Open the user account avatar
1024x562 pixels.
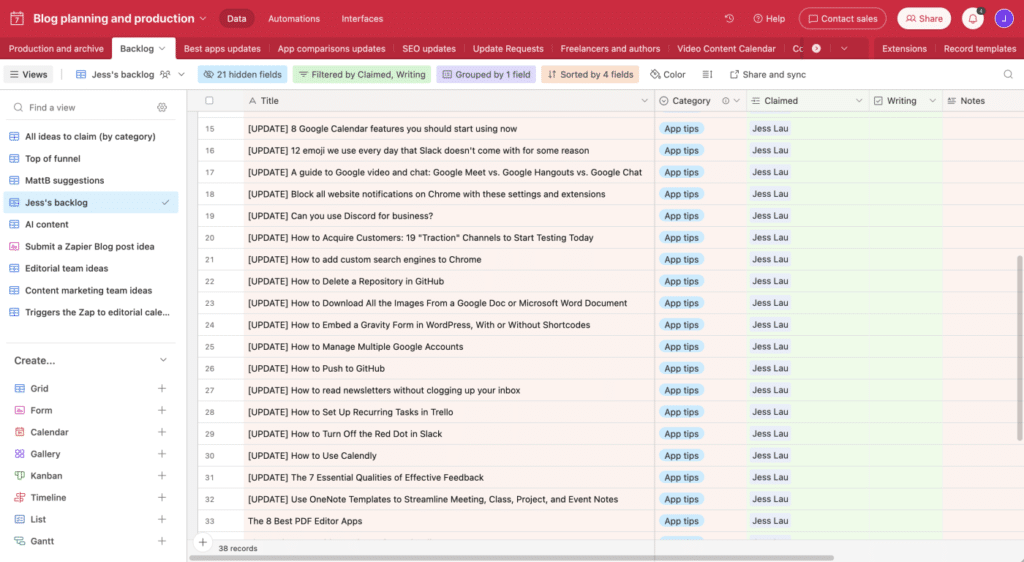click(1004, 18)
